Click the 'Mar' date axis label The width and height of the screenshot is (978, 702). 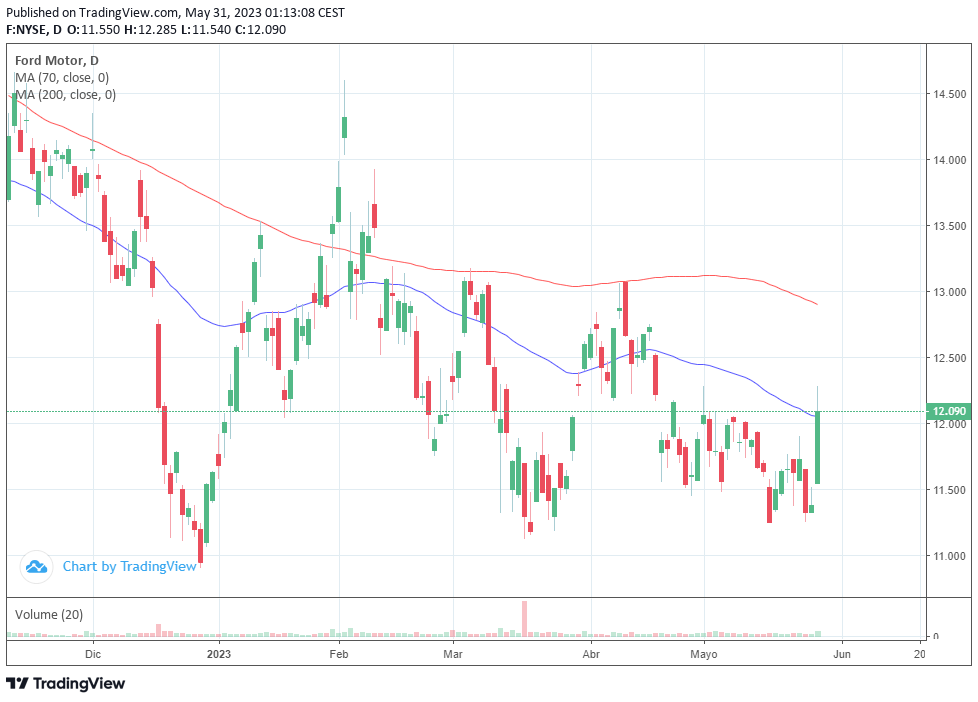(x=453, y=654)
